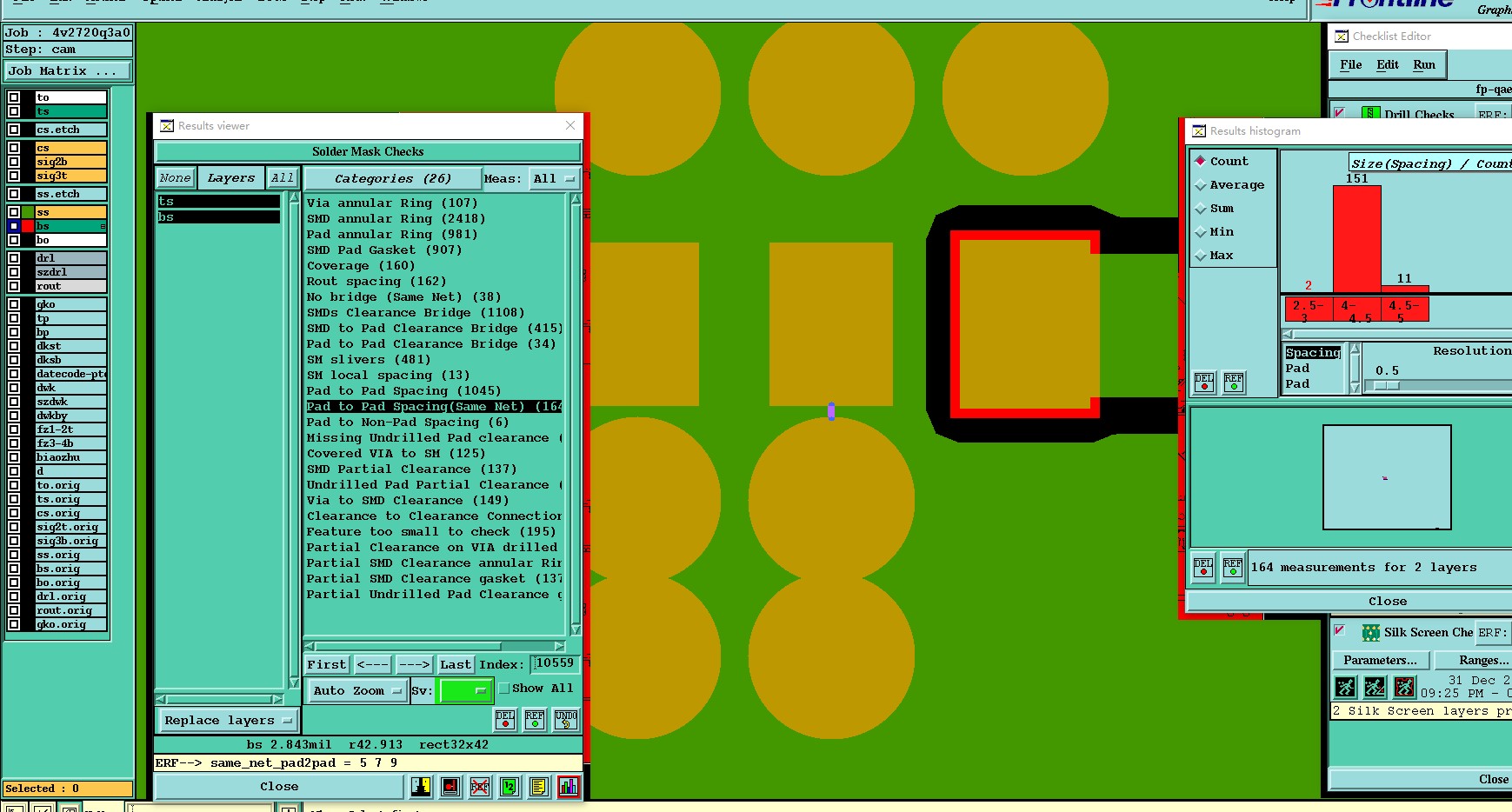Click the 2.5-3 range swatch
The image size is (1512, 812).
pyautogui.click(x=1308, y=309)
